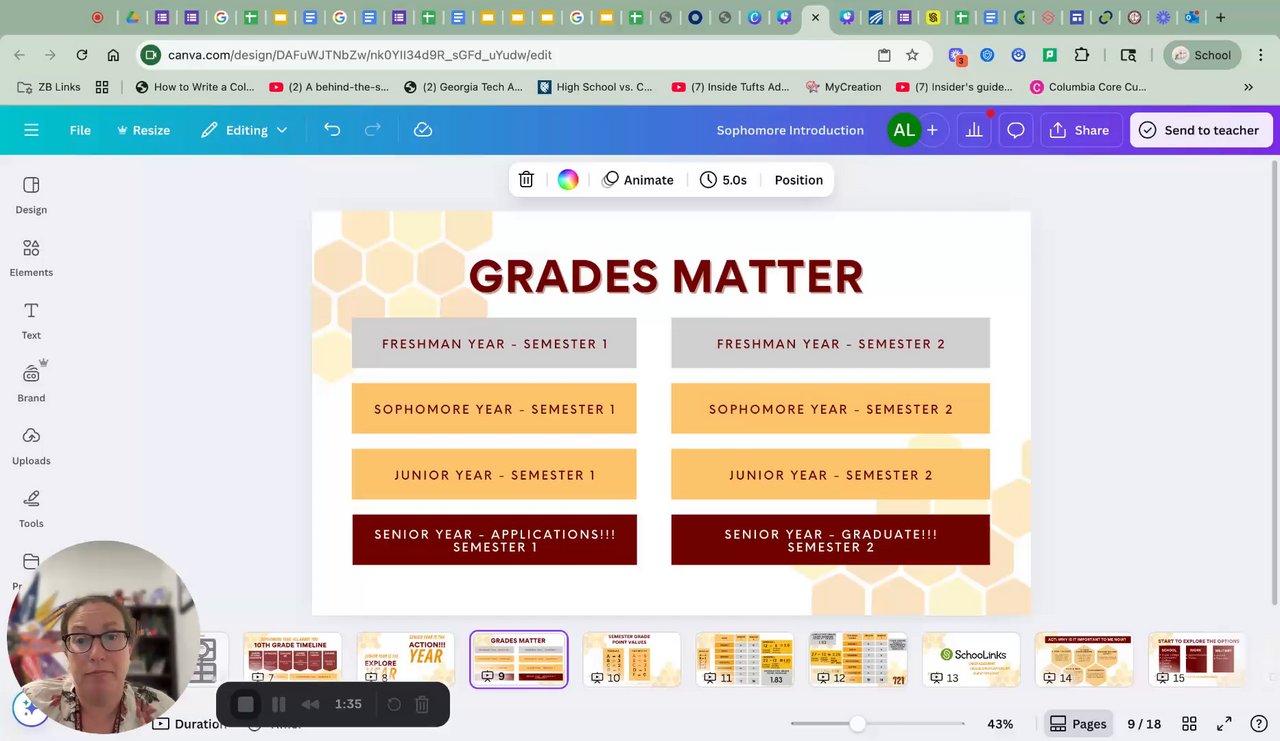Open High School vs. C... bookmark
The image size is (1280, 741).
coord(595,87)
